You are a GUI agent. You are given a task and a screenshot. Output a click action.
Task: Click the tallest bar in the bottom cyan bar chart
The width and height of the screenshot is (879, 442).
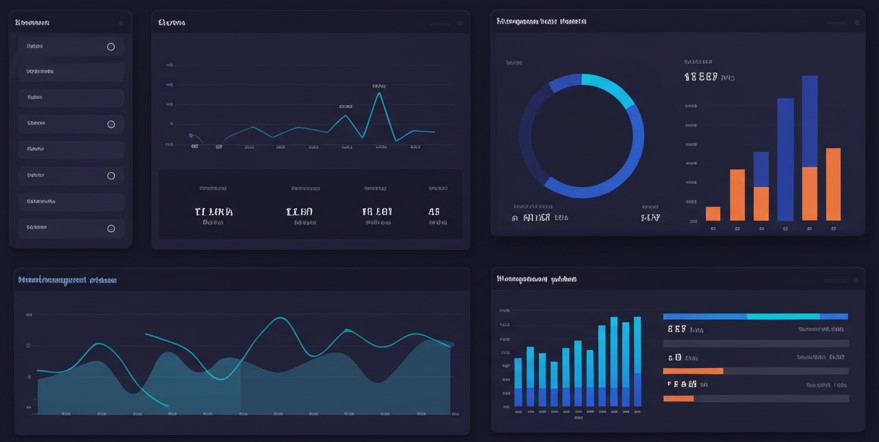point(637,360)
